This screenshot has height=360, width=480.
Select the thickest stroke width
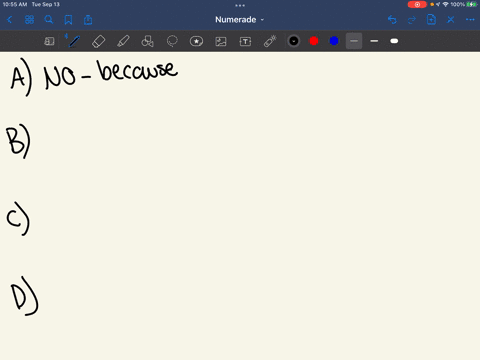394,41
